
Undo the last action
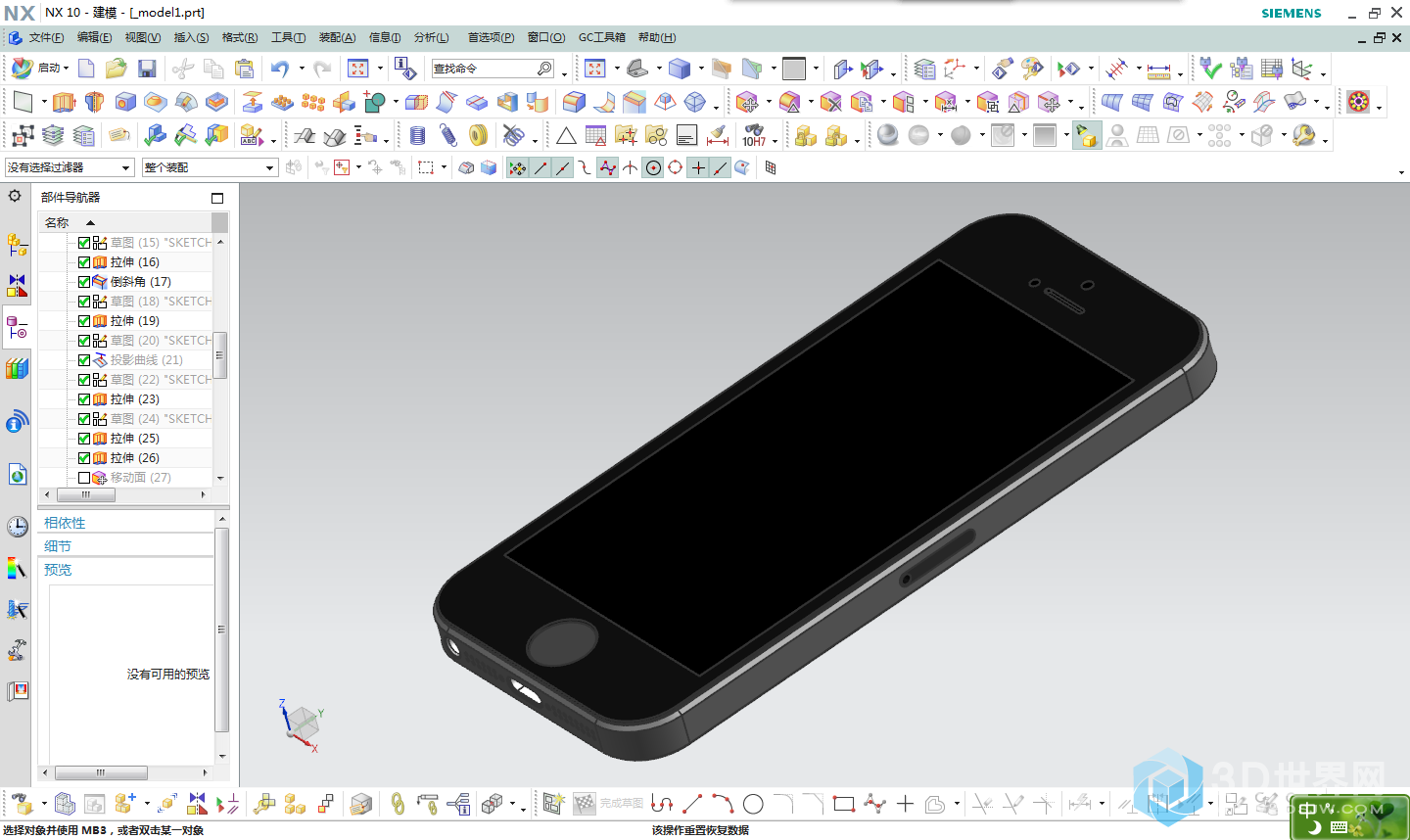coord(280,69)
